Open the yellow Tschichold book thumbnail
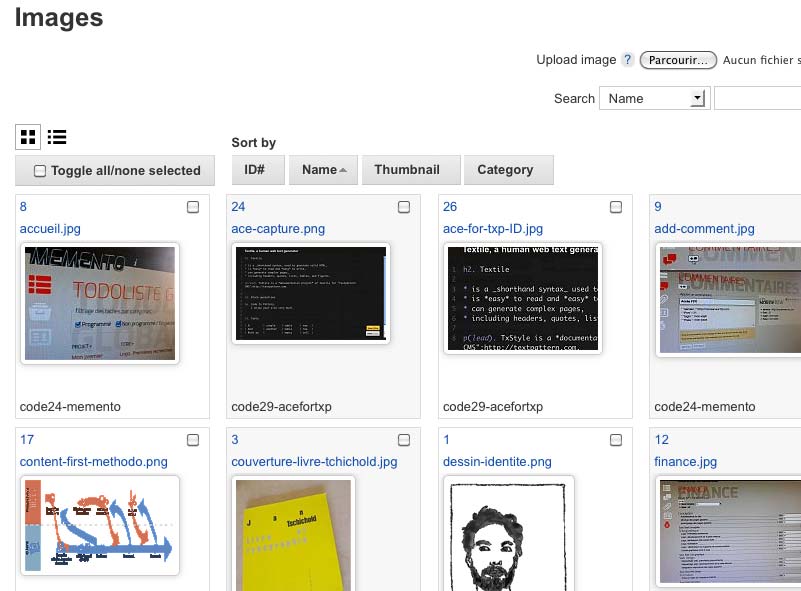The width and height of the screenshot is (801, 591). coord(293,533)
